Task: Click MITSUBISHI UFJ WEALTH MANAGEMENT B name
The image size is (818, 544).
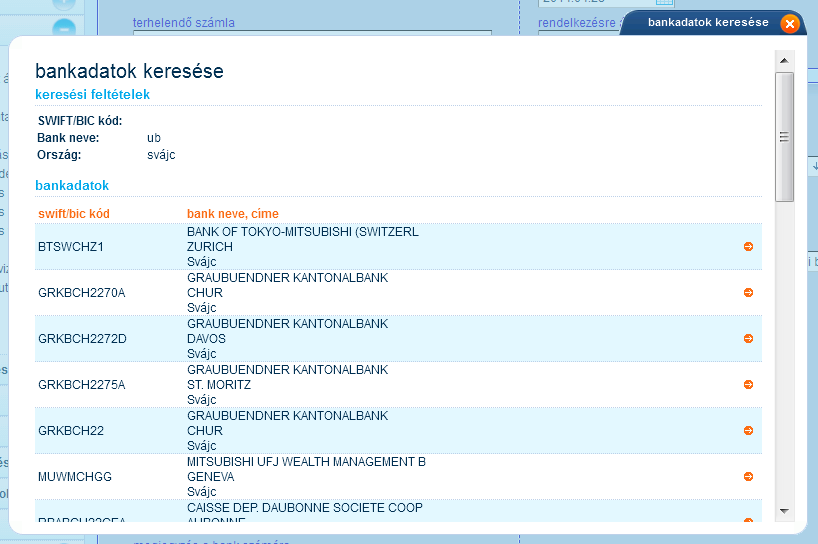Action: click(x=306, y=462)
